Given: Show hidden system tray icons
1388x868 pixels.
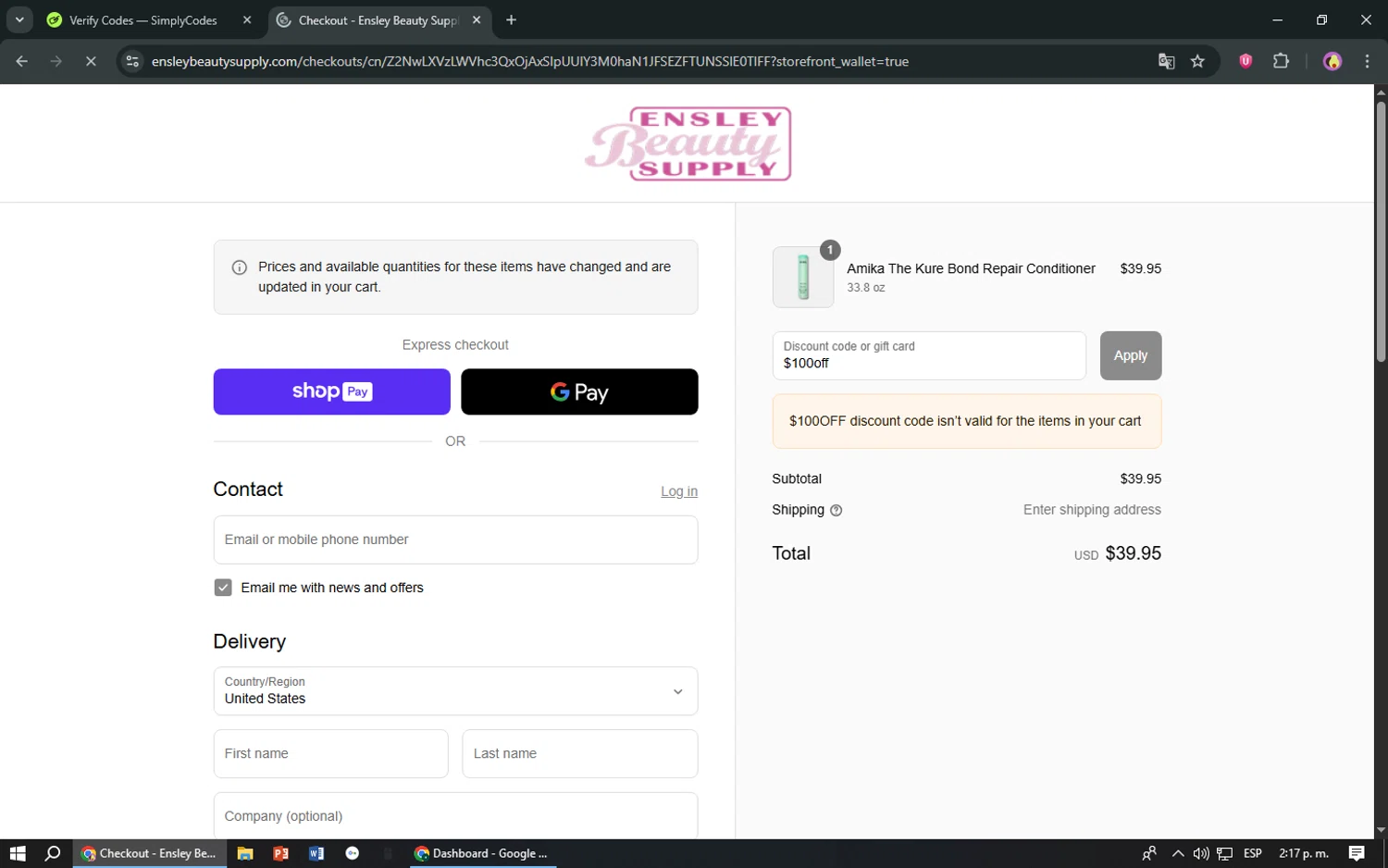Looking at the screenshot, I should 1178,853.
